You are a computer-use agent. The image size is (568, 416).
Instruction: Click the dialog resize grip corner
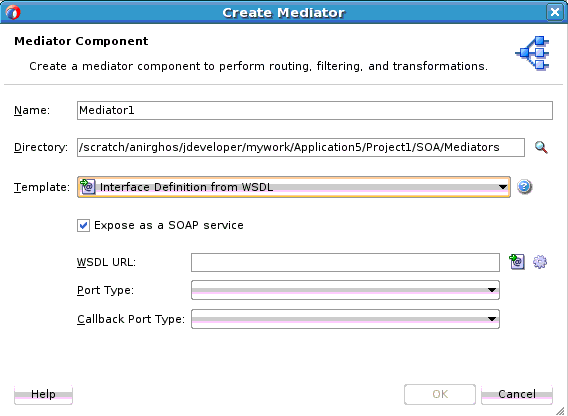(561, 410)
